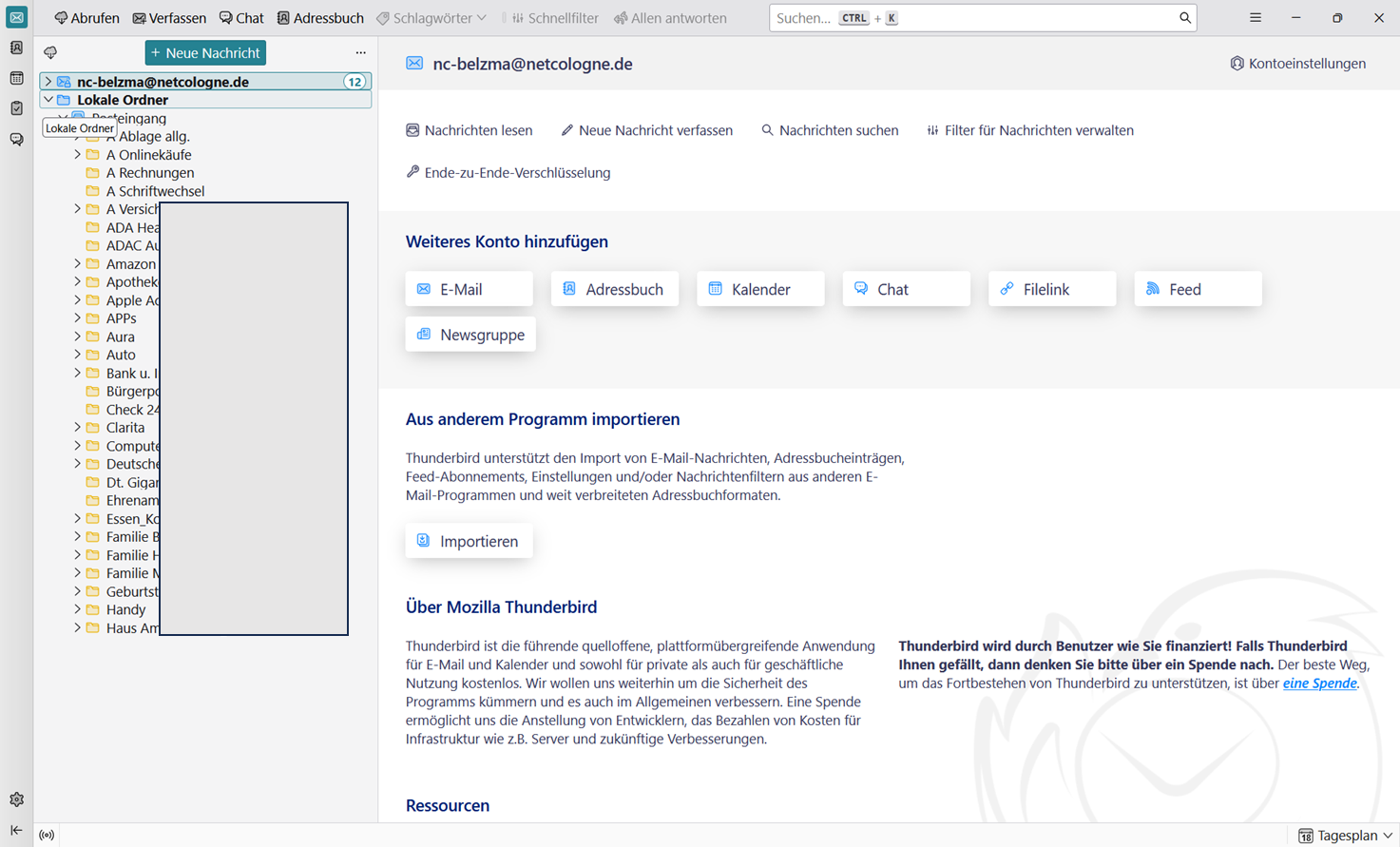Open the Schlagwörter dropdown
The image size is (1400, 847).
(x=432, y=18)
